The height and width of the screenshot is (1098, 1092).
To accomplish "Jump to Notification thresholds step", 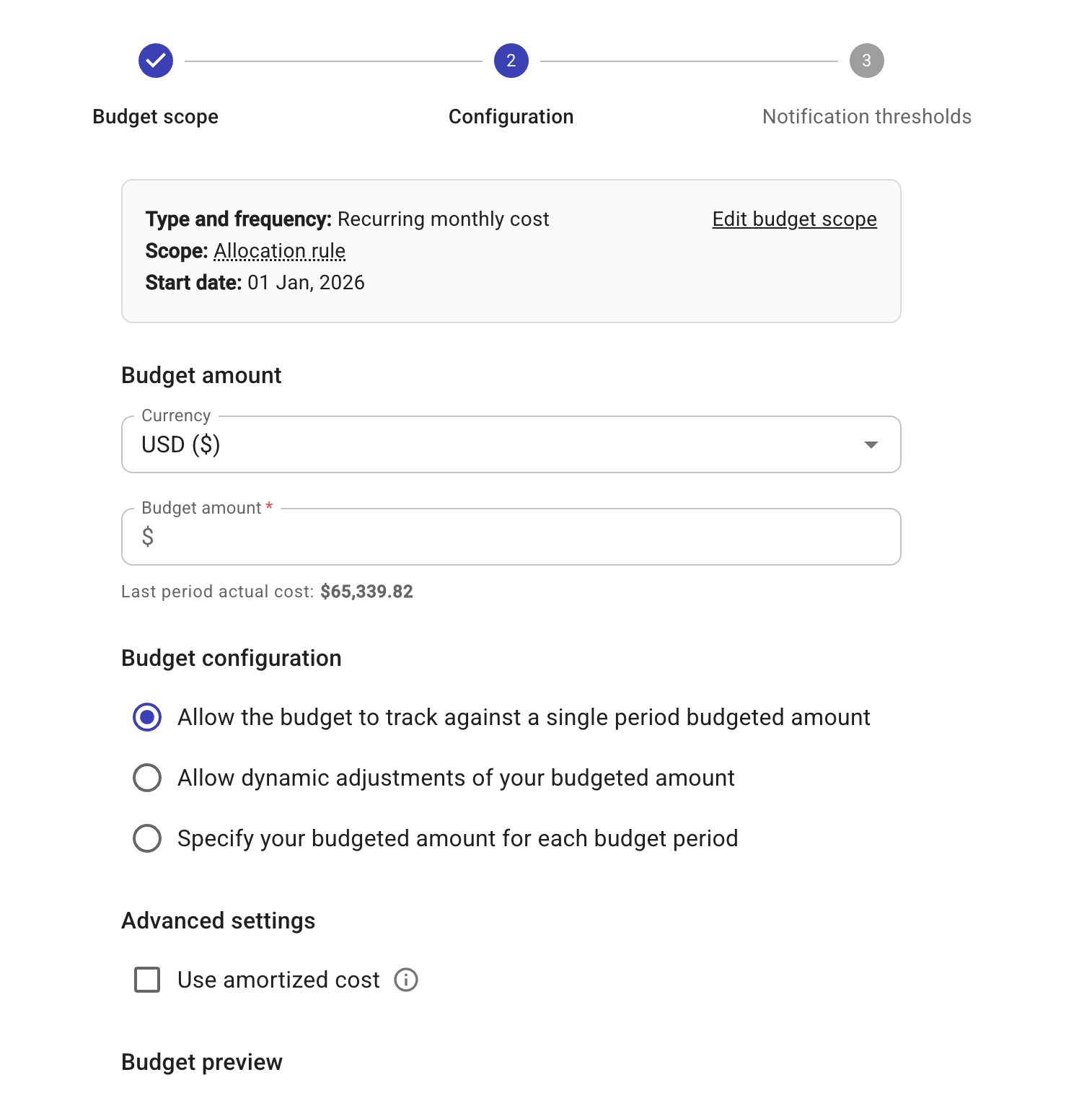I will click(866, 117).
